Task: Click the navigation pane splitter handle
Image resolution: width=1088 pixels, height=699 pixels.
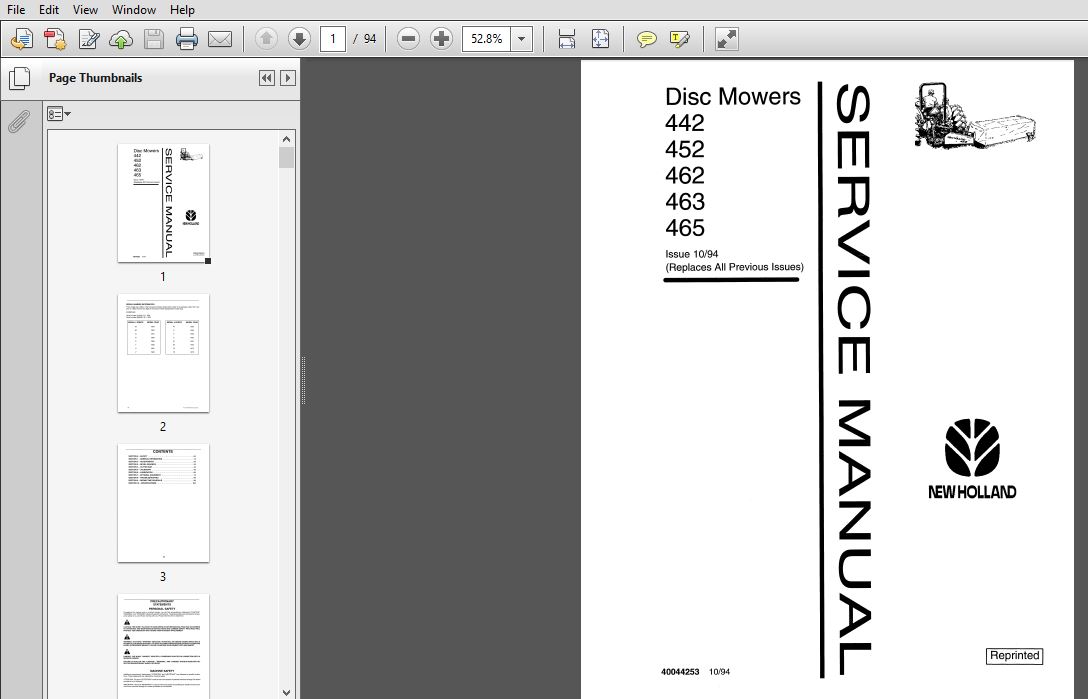Action: (x=303, y=380)
